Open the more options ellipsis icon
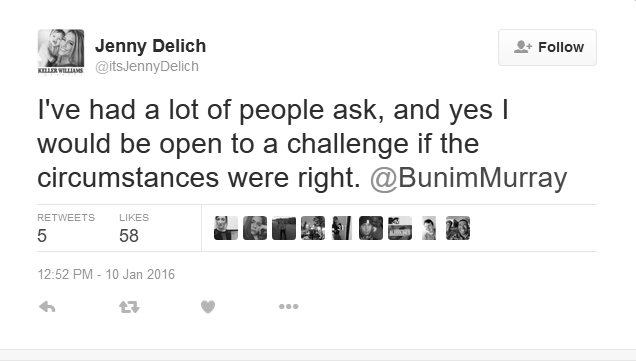Image resolution: width=636 pixels, height=361 pixels. [x=288, y=307]
